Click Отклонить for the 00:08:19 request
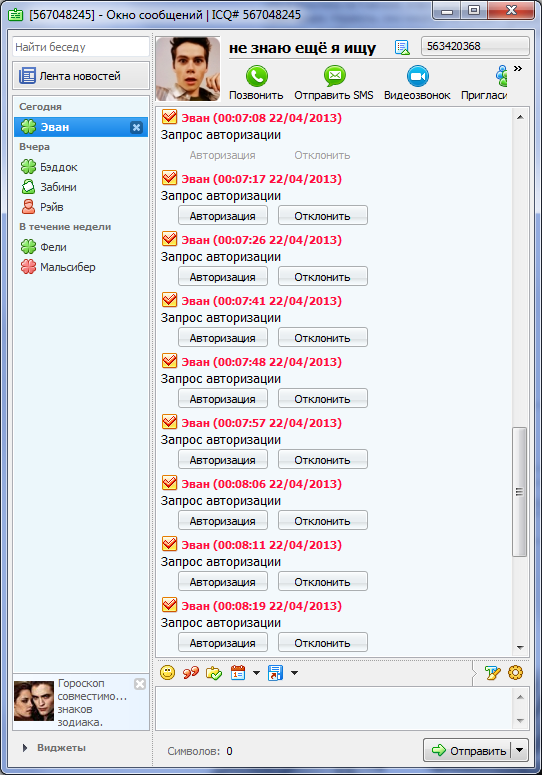The width and height of the screenshot is (542, 775). point(323,643)
